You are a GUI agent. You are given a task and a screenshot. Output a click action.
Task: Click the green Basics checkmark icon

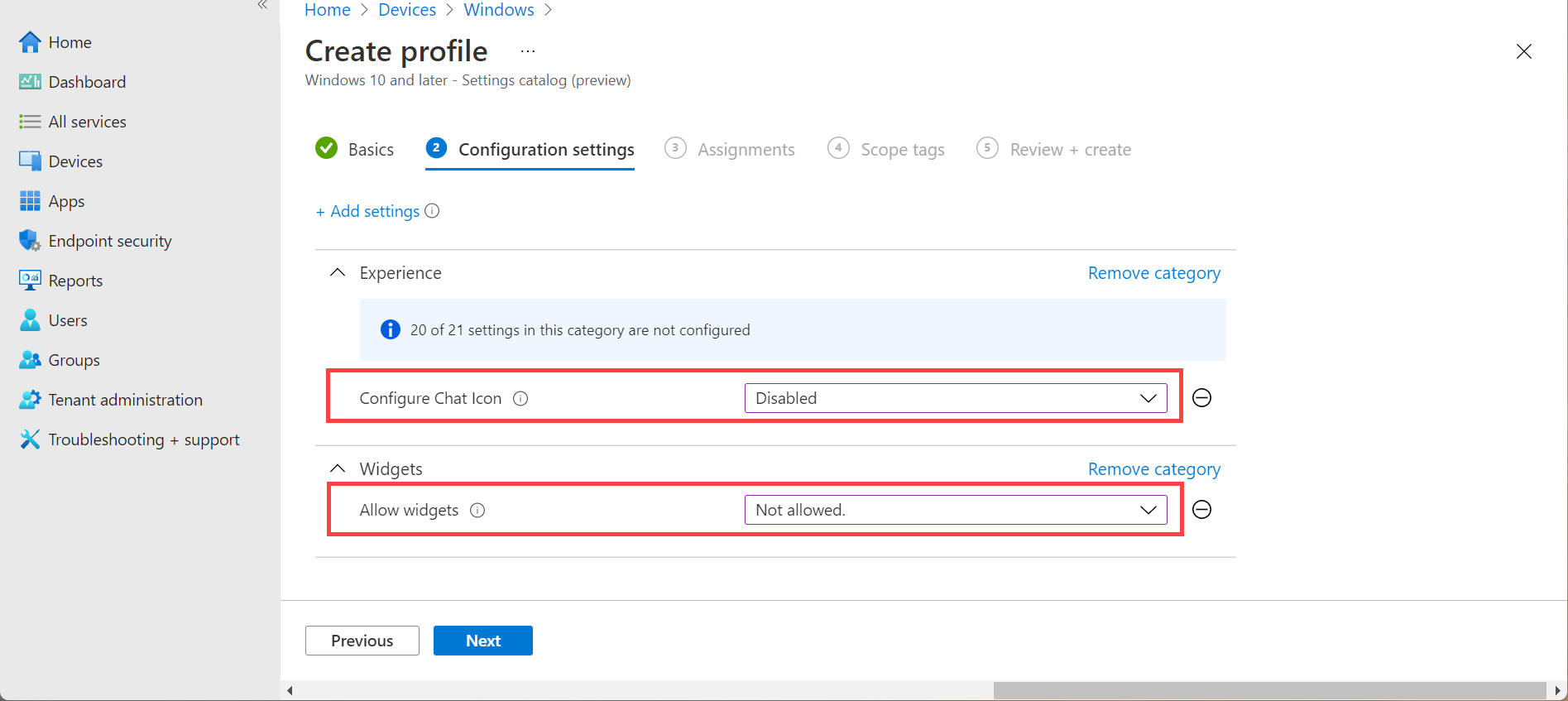pyautogui.click(x=327, y=148)
